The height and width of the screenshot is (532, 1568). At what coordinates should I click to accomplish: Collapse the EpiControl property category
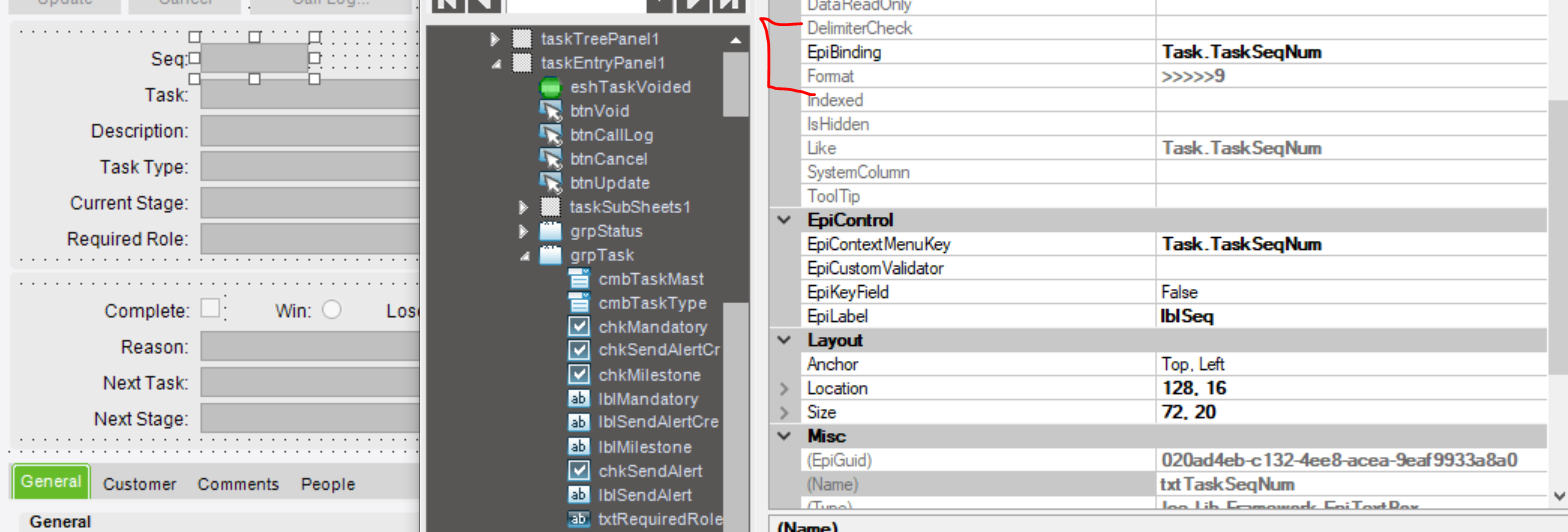[785, 220]
